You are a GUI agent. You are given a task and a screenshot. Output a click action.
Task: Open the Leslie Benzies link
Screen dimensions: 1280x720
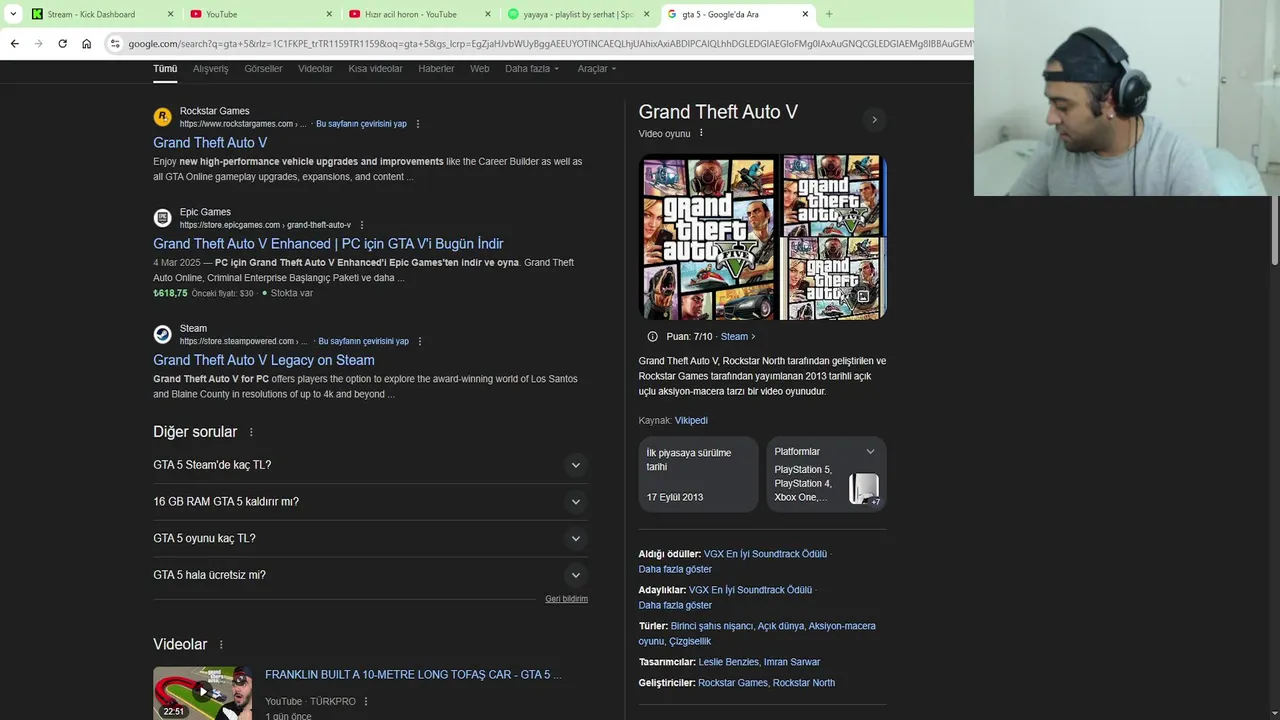click(728, 662)
